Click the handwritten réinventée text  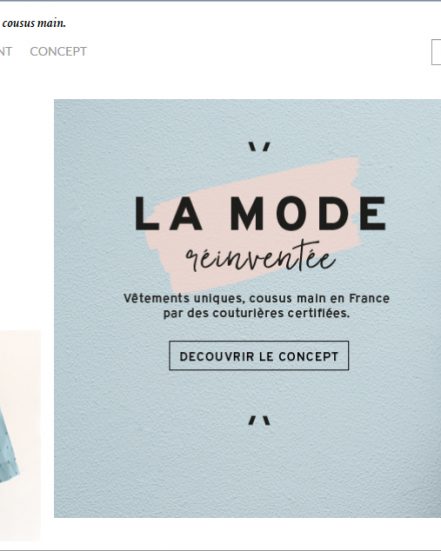pos(260,258)
